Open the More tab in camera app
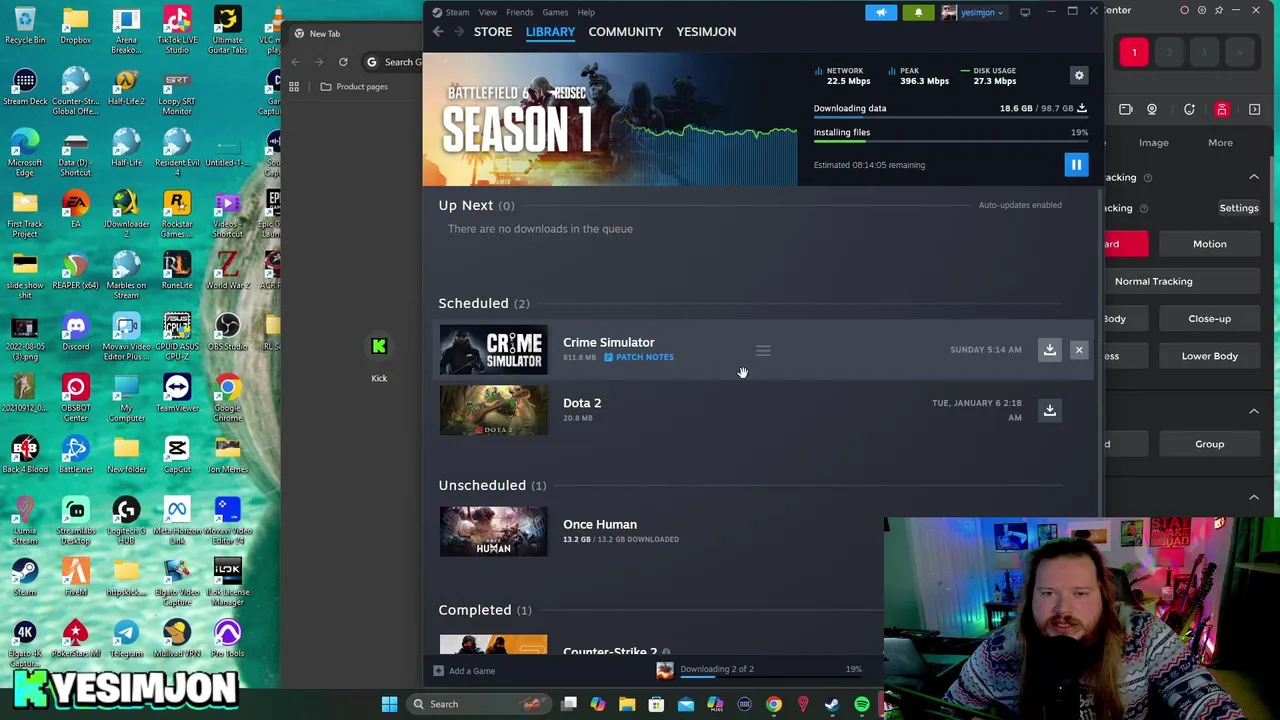 pos(1220,143)
